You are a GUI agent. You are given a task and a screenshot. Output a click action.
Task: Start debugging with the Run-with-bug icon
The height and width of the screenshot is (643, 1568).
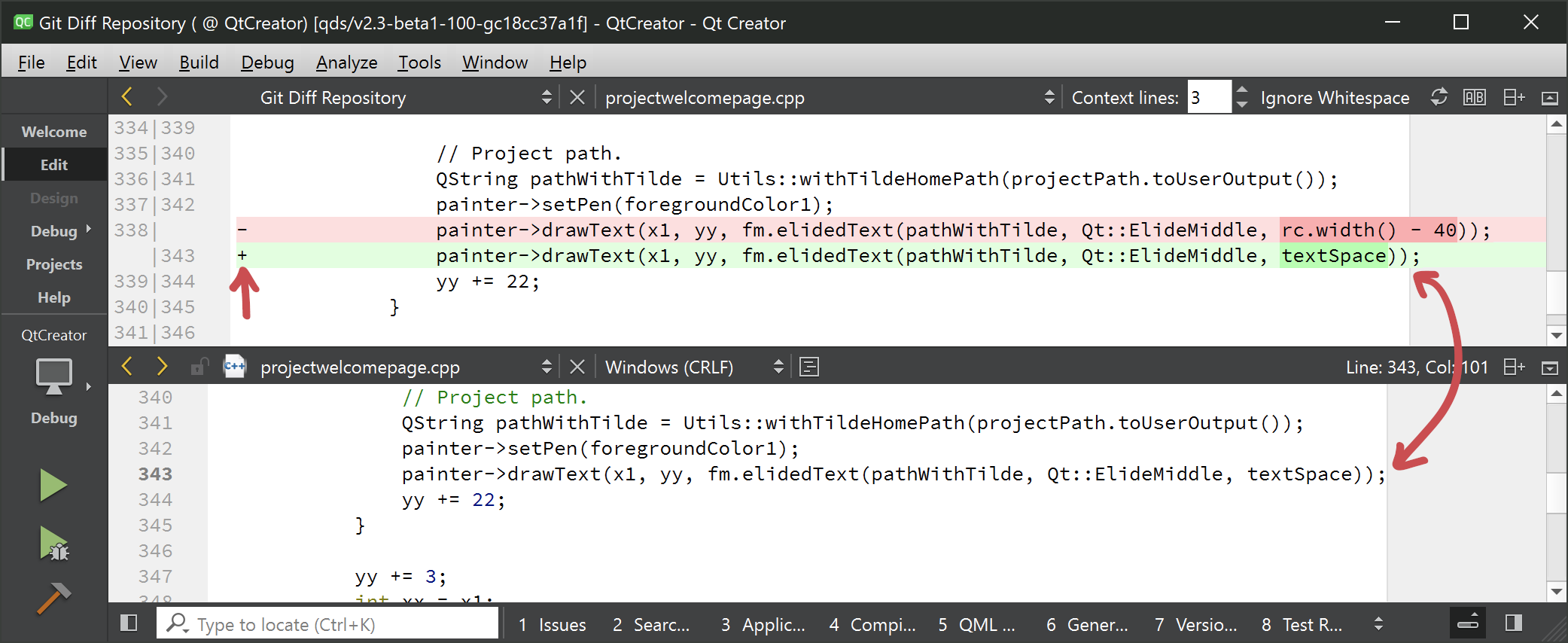coord(53,544)
